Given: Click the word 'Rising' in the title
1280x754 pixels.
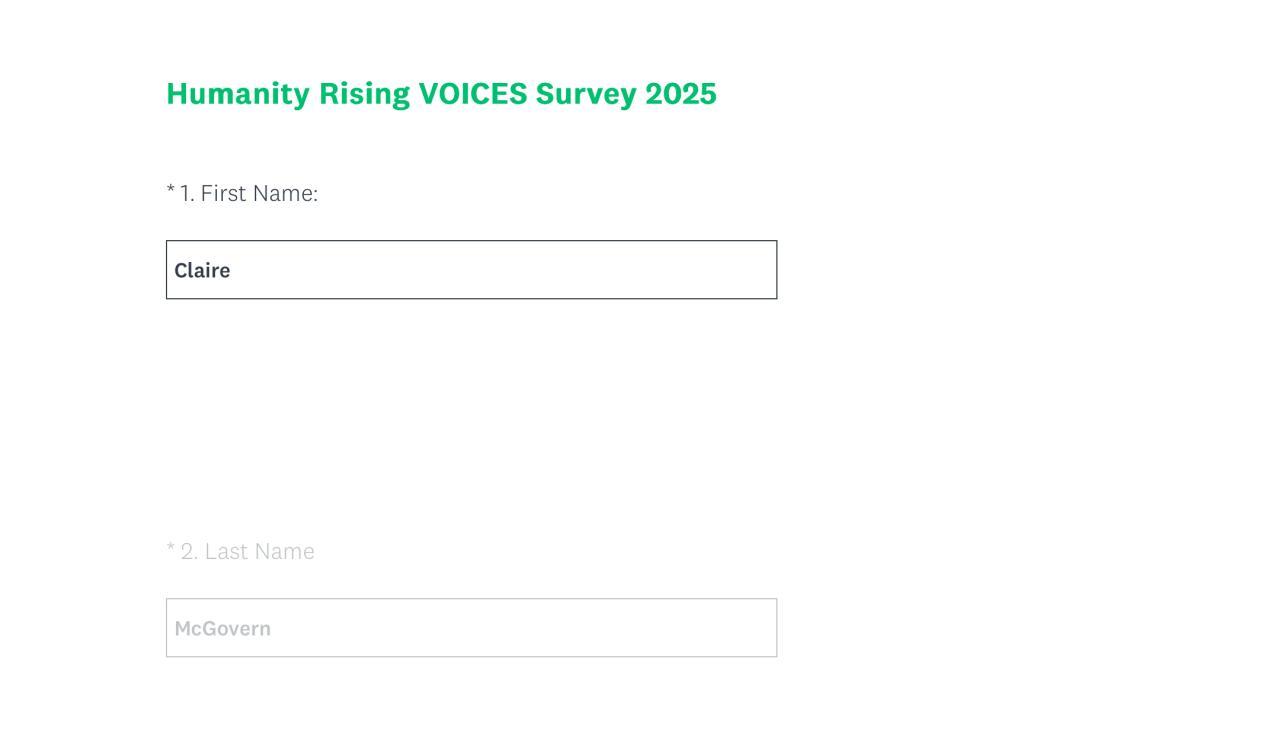Looking at the screenshot, I should pos(364,94).
